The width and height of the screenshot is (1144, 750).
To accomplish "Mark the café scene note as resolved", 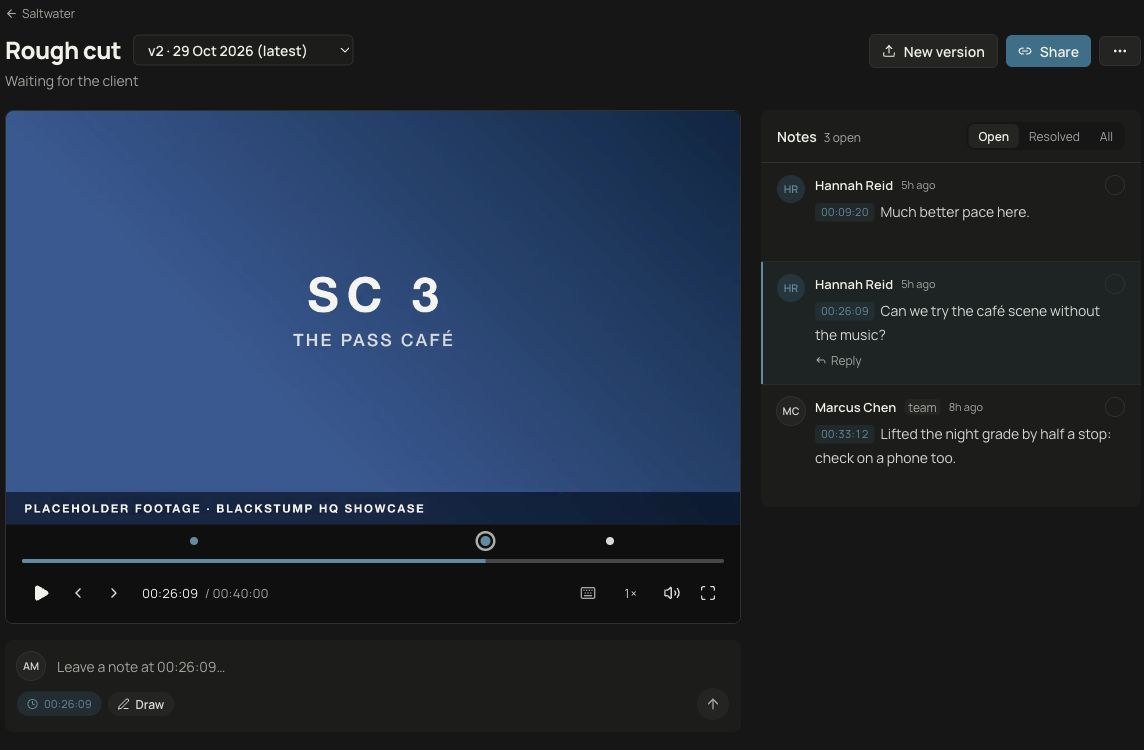I will (x=1114, y=285).
